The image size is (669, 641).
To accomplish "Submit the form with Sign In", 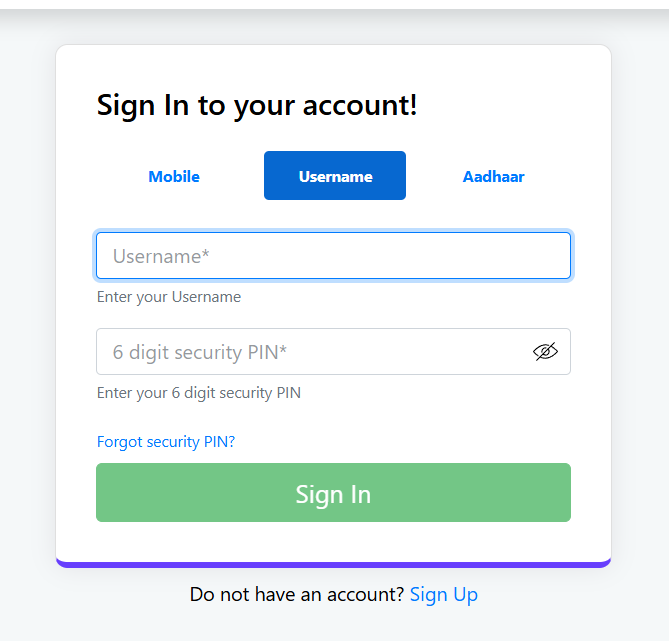I will tap(333, 493).
